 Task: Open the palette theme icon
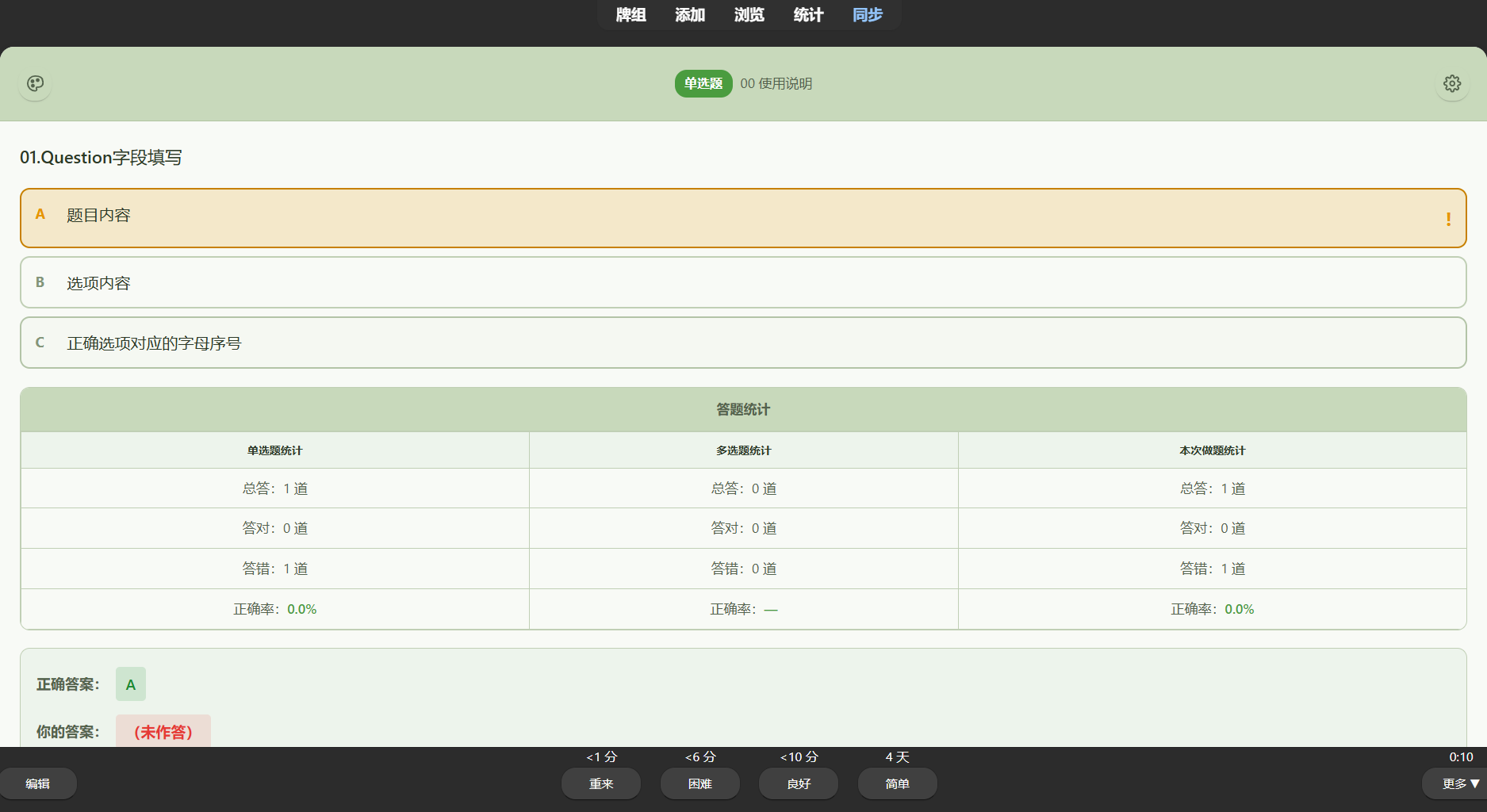(x=36, y=83)
